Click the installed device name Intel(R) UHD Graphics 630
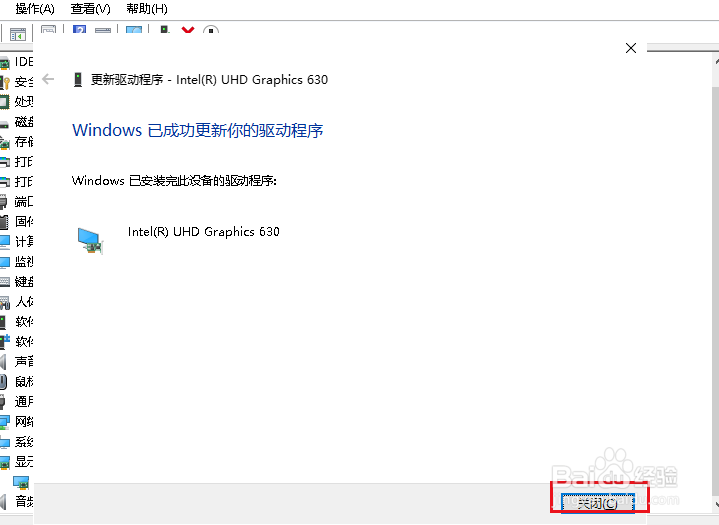Viewport: 719px width, 525px height. point(204,232)
